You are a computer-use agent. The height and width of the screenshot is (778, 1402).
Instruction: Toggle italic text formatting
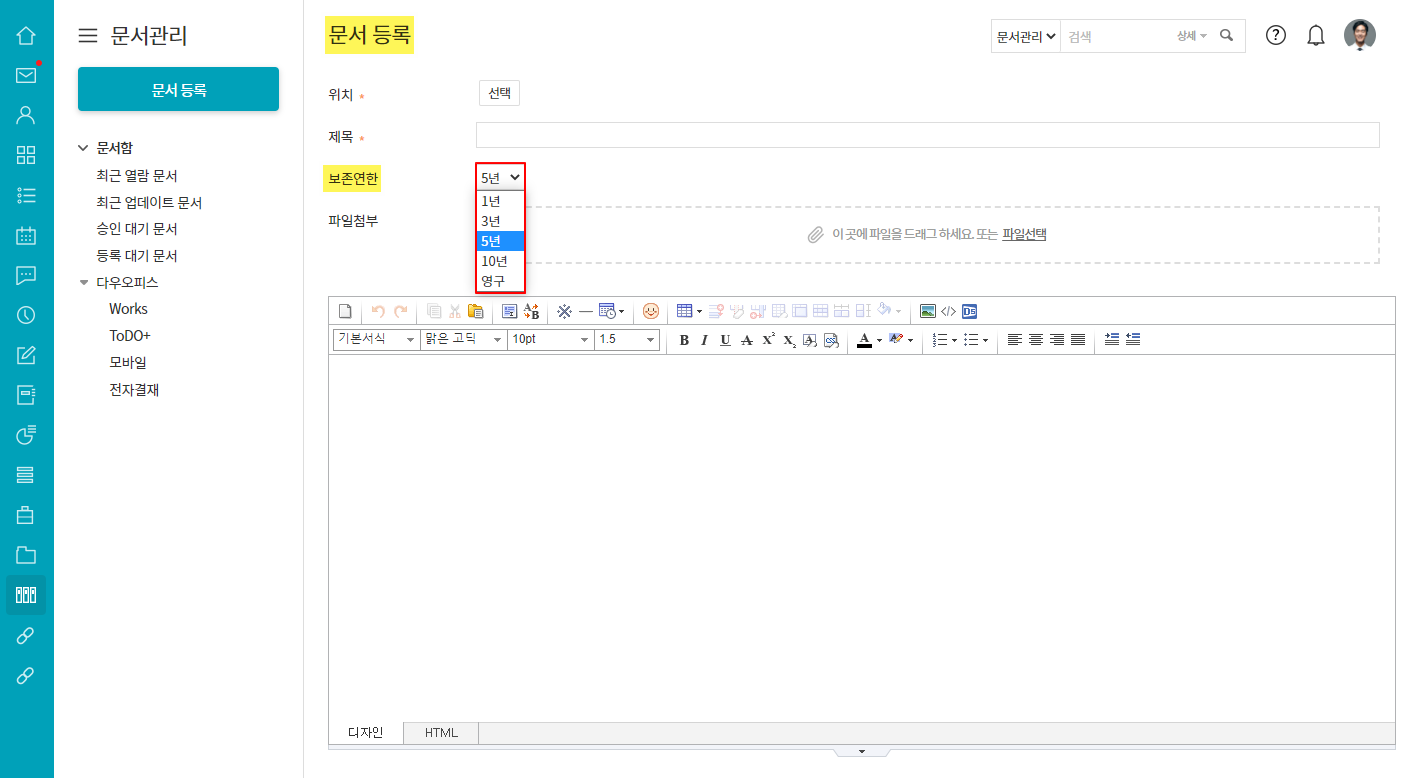pos(704,340)
